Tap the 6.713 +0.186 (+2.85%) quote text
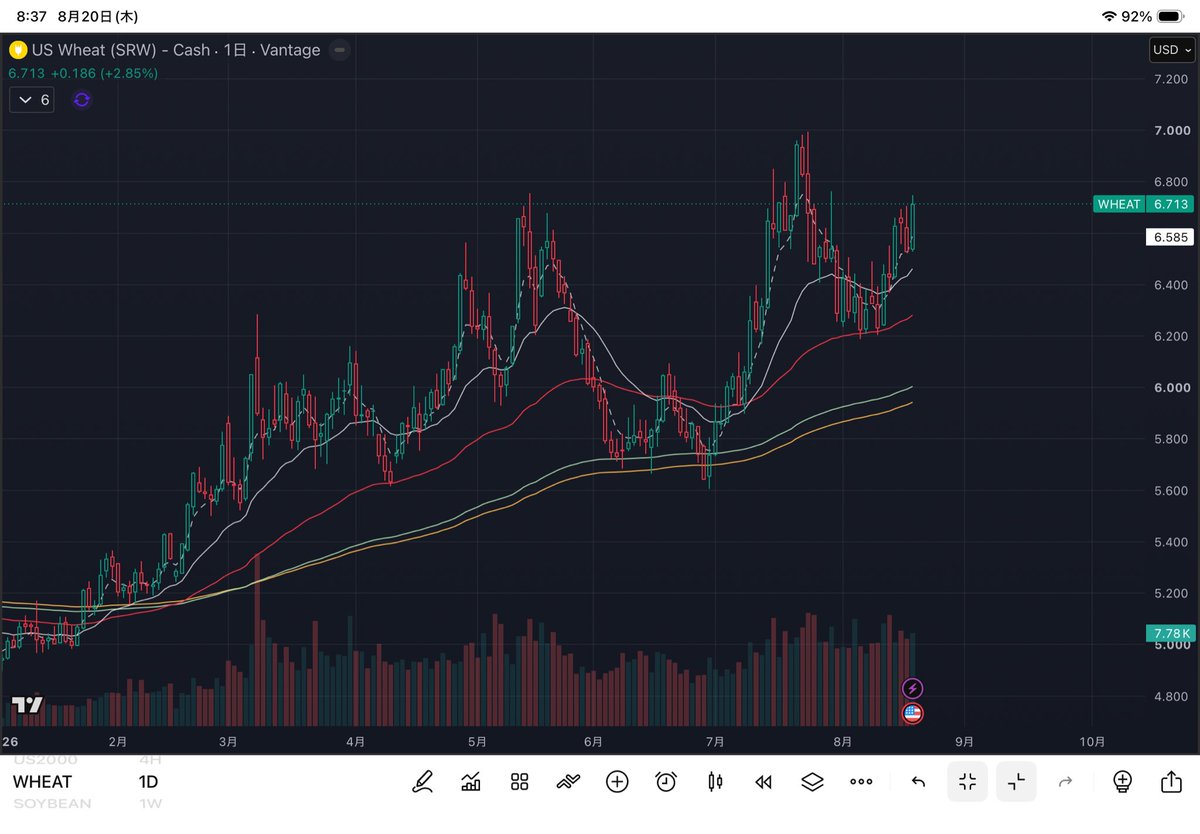This screenshot has height=834, width=1200. (x=83, y=73)
